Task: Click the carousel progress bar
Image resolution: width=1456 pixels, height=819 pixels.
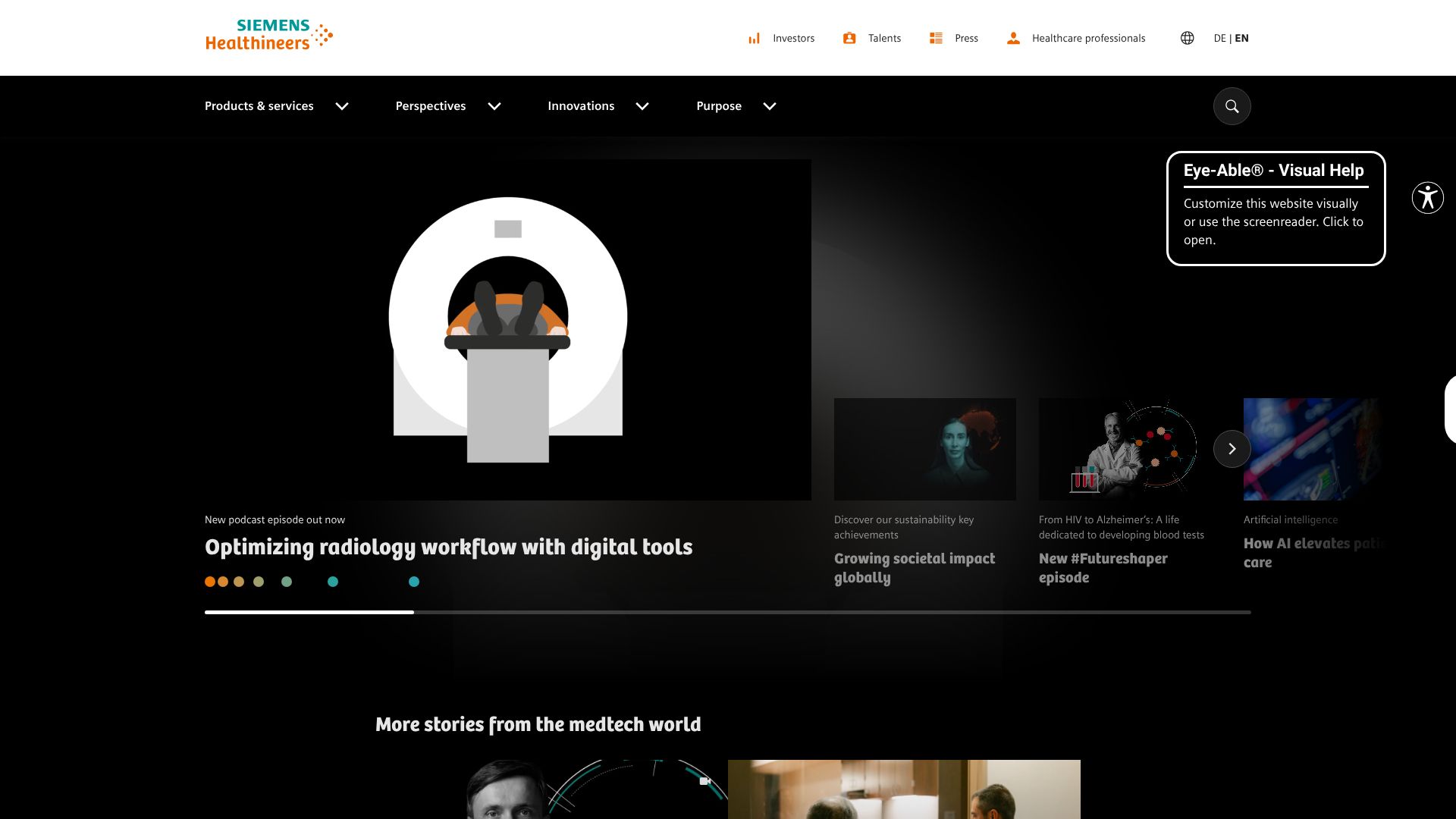Action: pyautogui.click(x=726, y=612)
